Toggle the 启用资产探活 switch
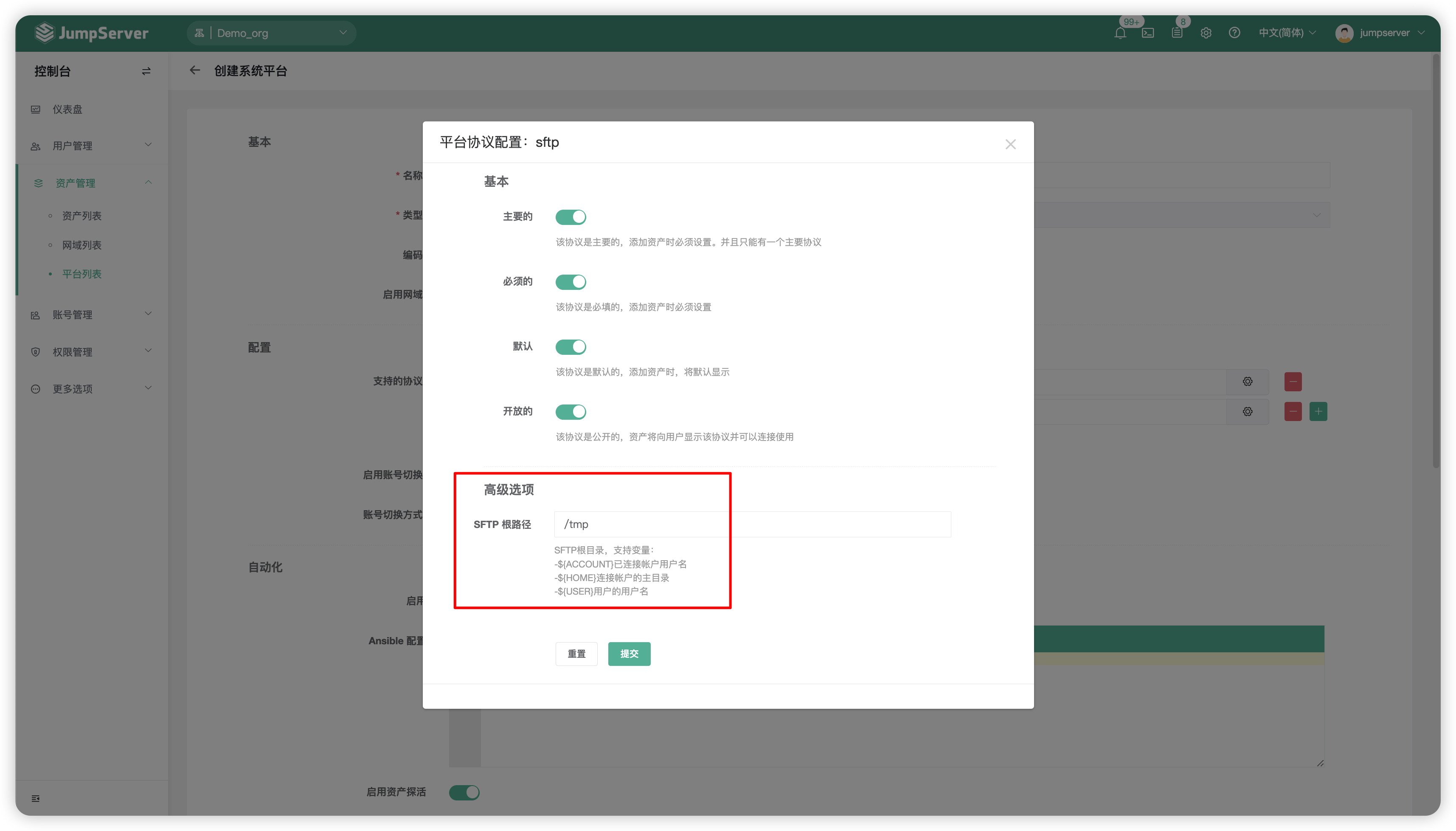Image resolution: width=1456 pixels, height=831 pixels. coord(464,792)
